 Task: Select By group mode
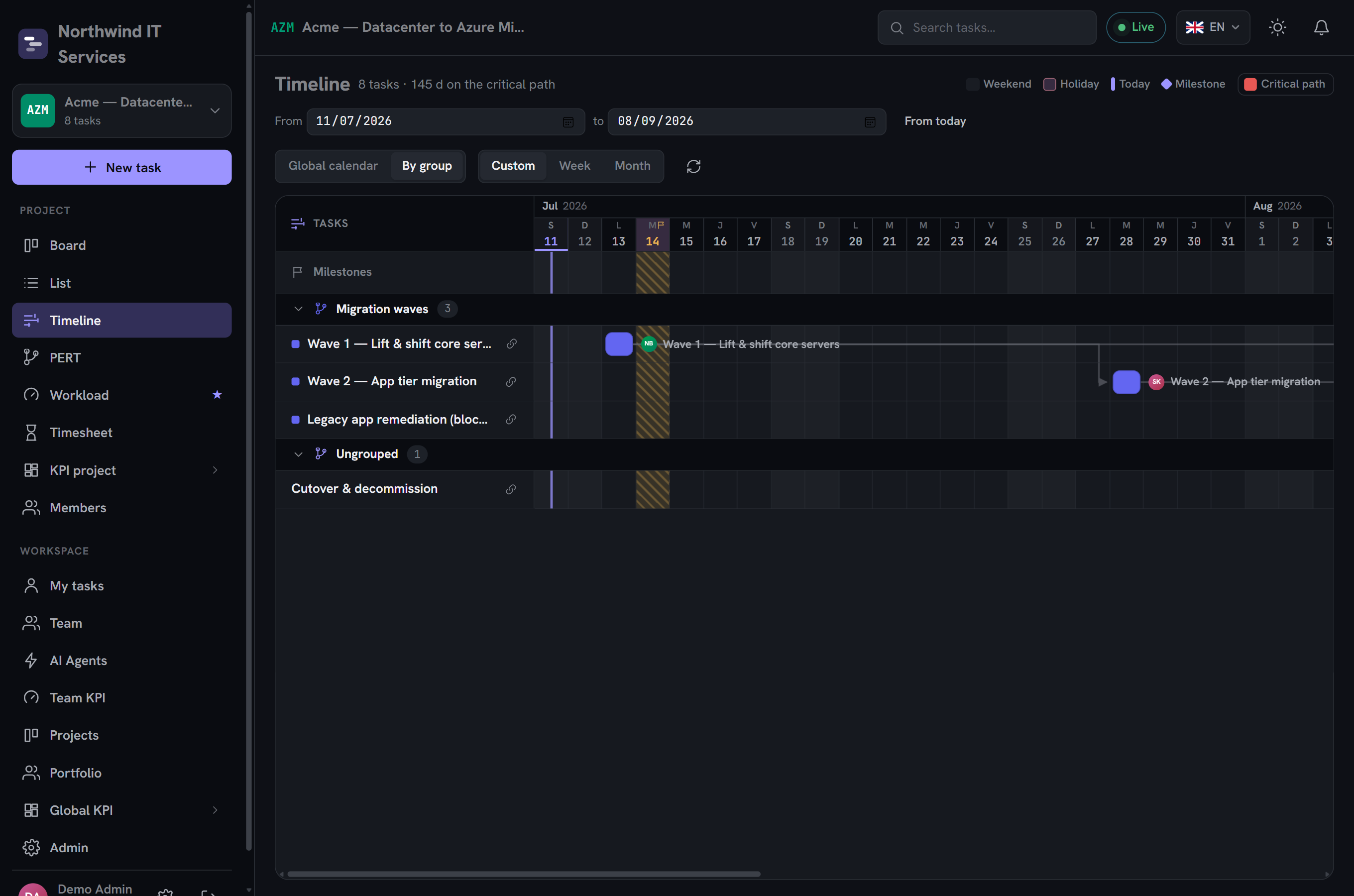pos(427,166)
